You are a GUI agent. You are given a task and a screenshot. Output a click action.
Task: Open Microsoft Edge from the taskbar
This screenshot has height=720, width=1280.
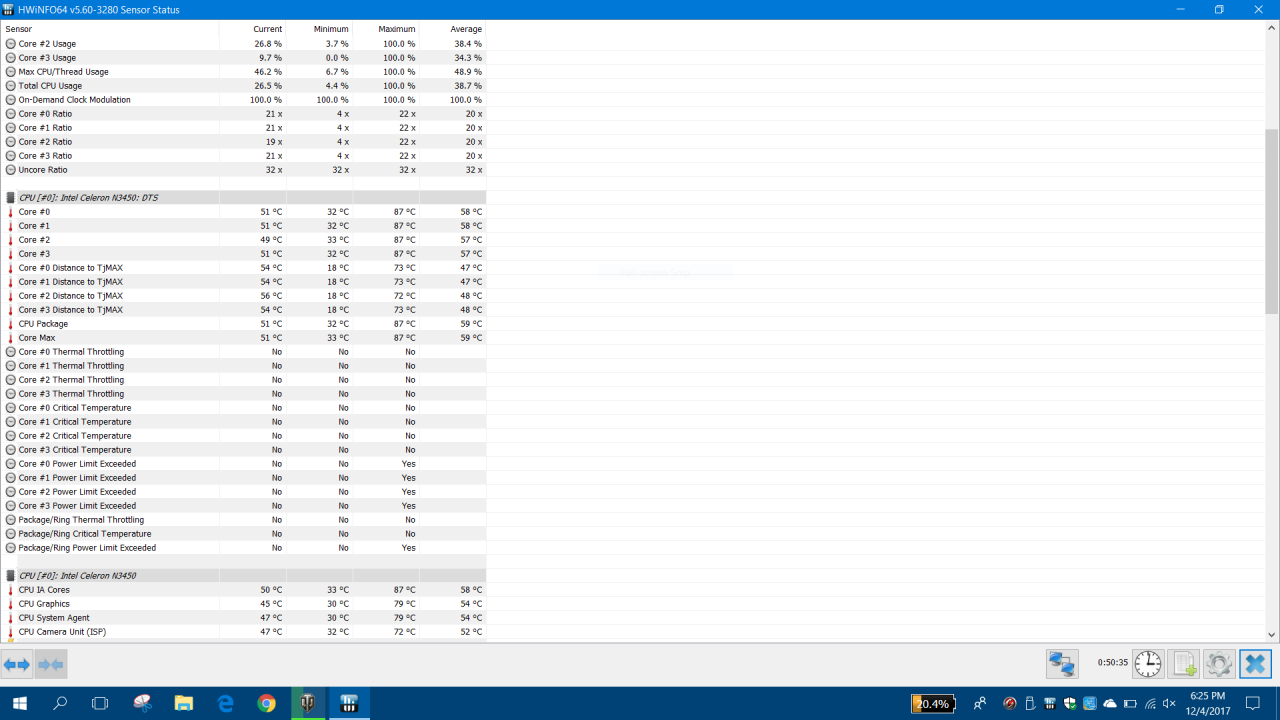click(x=225, y=703)
